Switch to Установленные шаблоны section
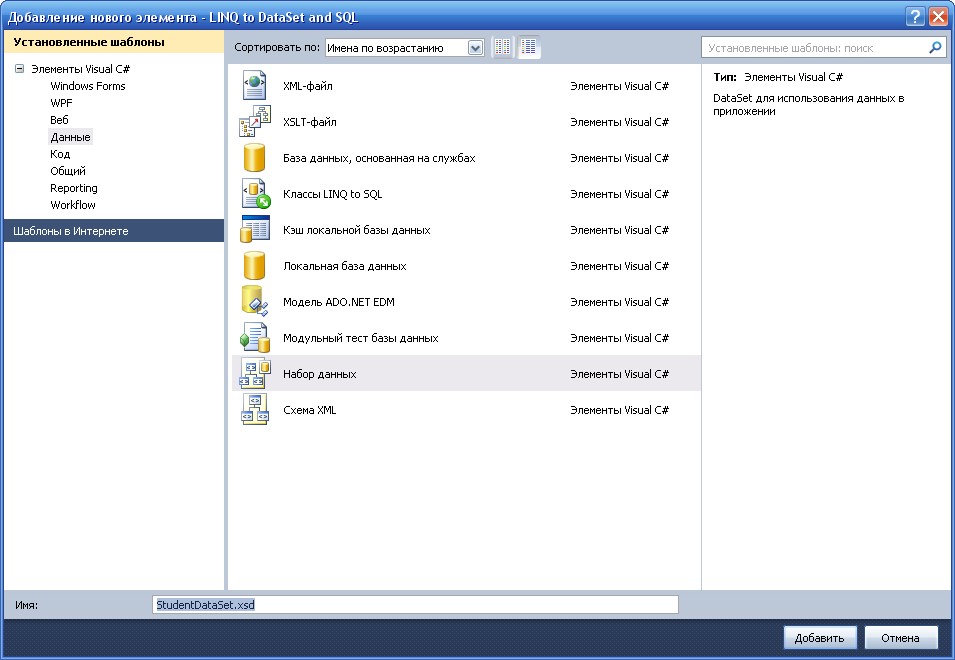955x660 pixels. tap(114, 42)
